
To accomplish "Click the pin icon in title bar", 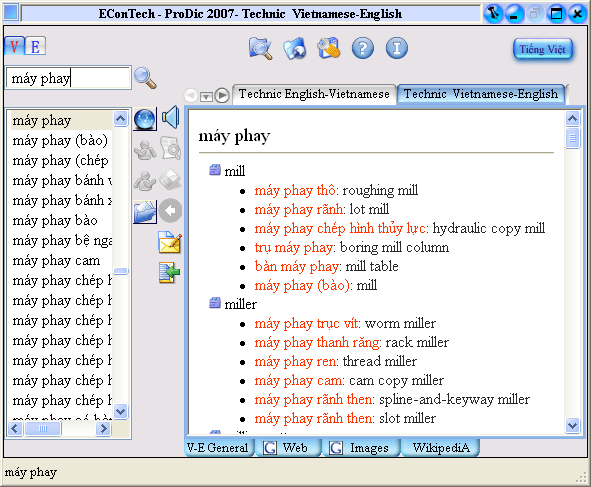I will (493, 14).
